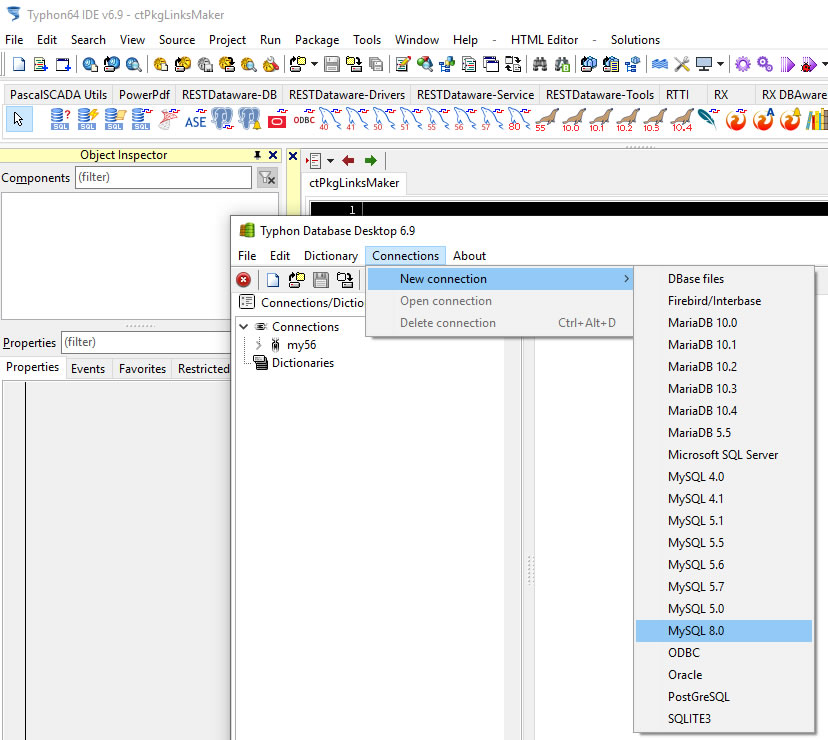The image size is (828, 740).
Task: Click new document icon in Database Desktop toolbar
Action: 272,280
